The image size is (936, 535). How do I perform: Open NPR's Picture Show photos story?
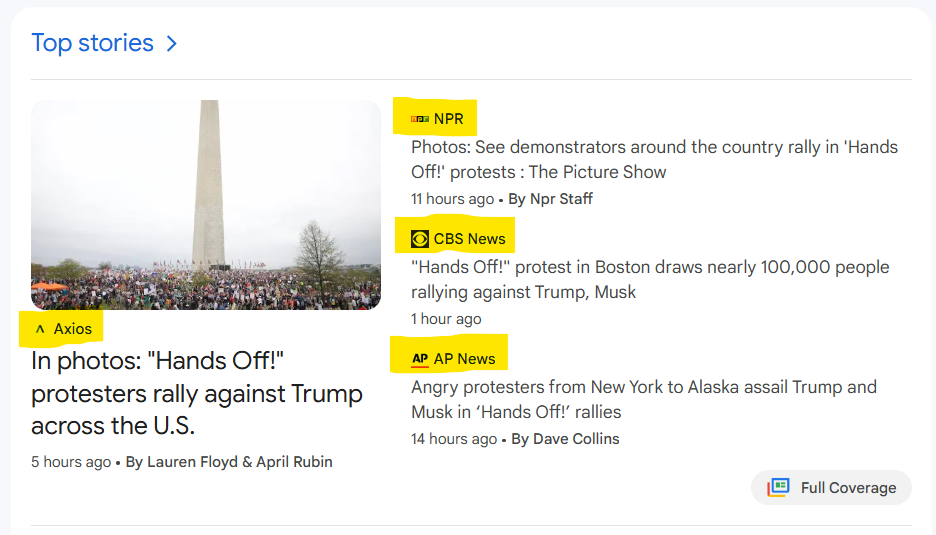654,159
